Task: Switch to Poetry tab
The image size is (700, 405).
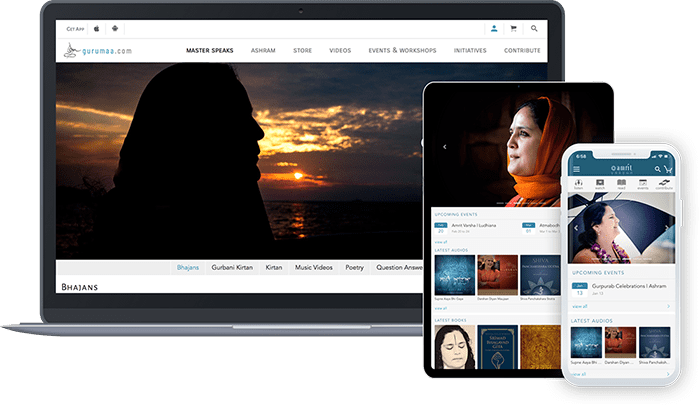Action: coord(354,267)
